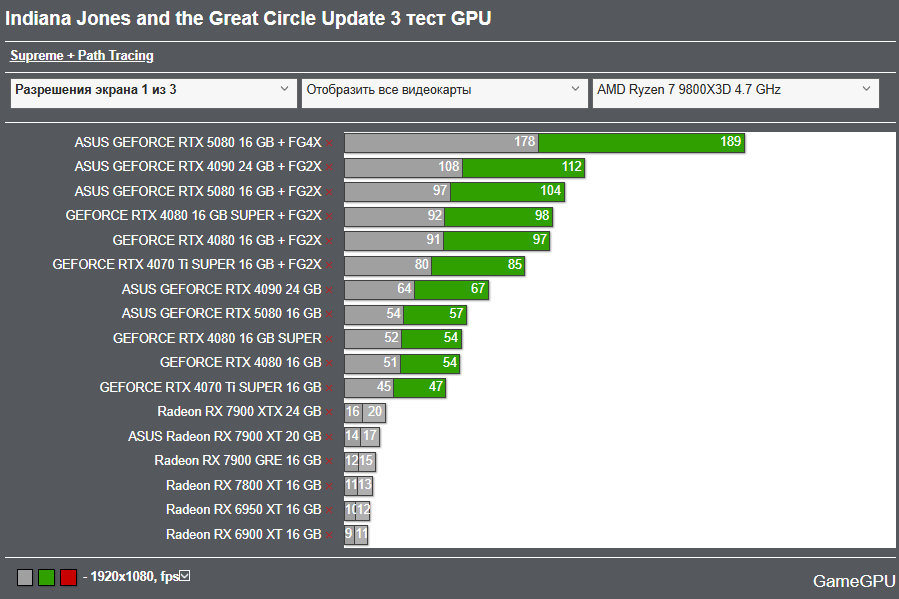Remove ASUS GEFORCE RTX 4090 24 GB + FG2X row
The width and height of the screenshot is (899, 599).
[x=329, y=167]
